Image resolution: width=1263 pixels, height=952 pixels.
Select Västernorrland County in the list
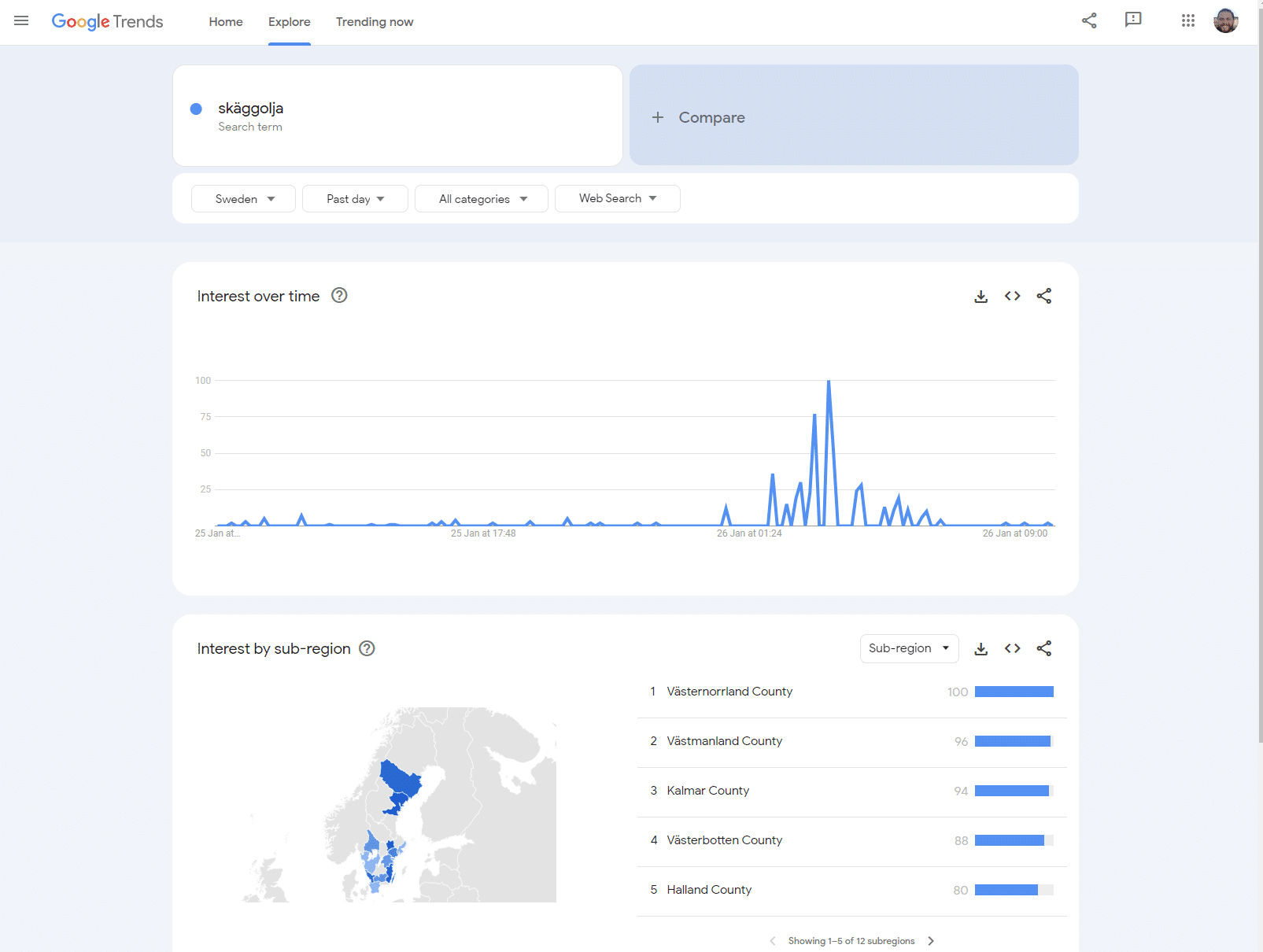(852, 692)
